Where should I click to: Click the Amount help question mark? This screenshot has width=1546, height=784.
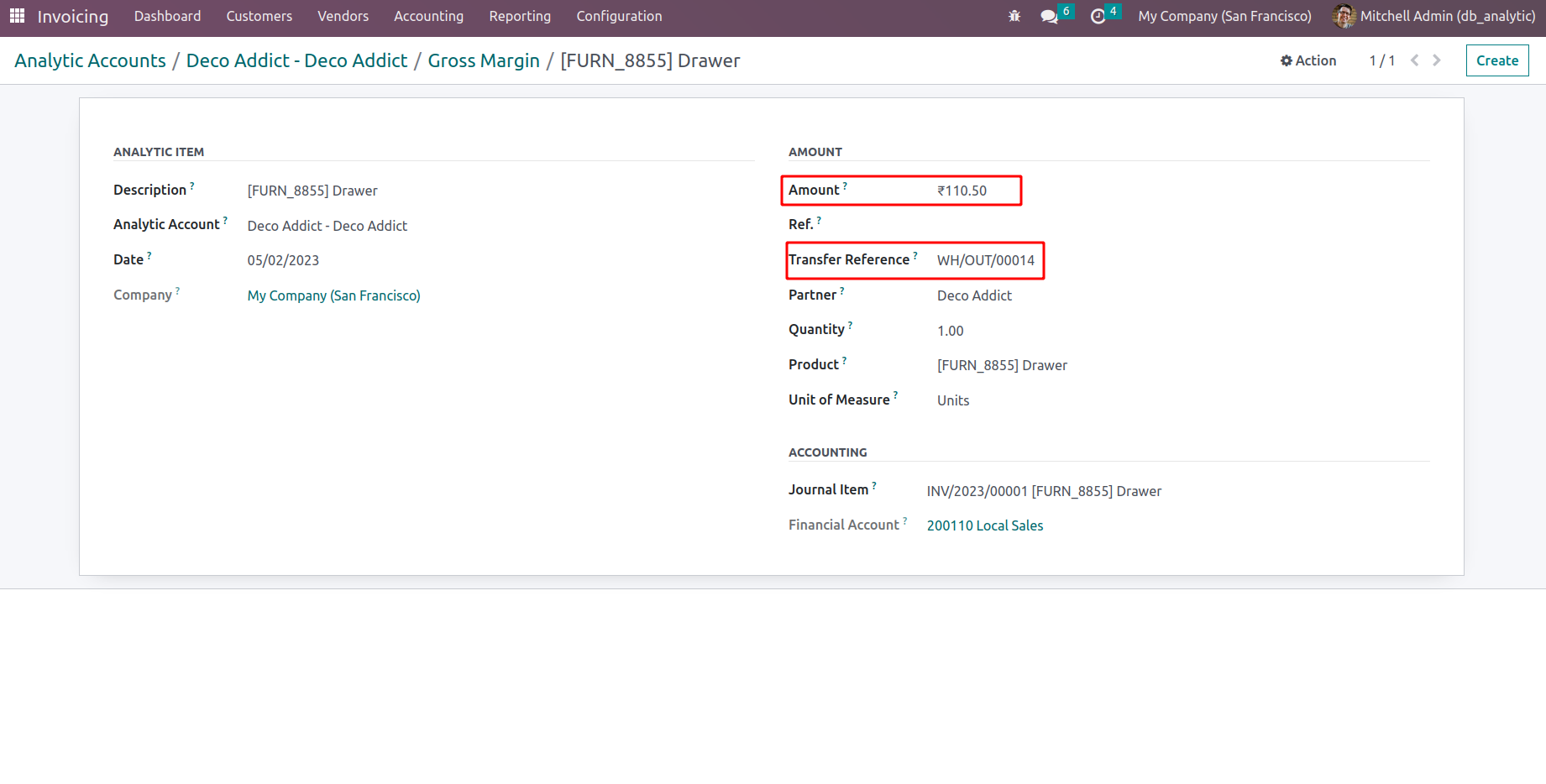(845, 186)
